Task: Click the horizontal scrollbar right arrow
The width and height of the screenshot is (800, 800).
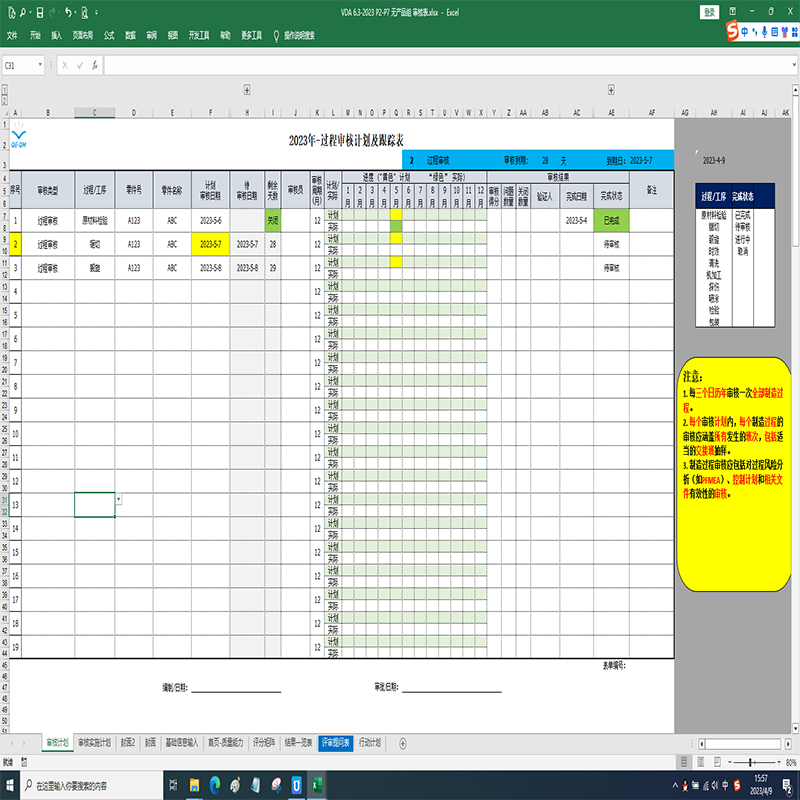Action: (788, 744)
